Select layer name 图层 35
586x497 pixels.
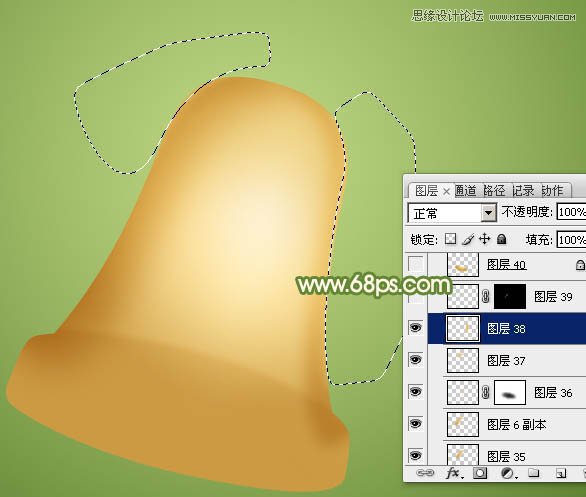506,457
